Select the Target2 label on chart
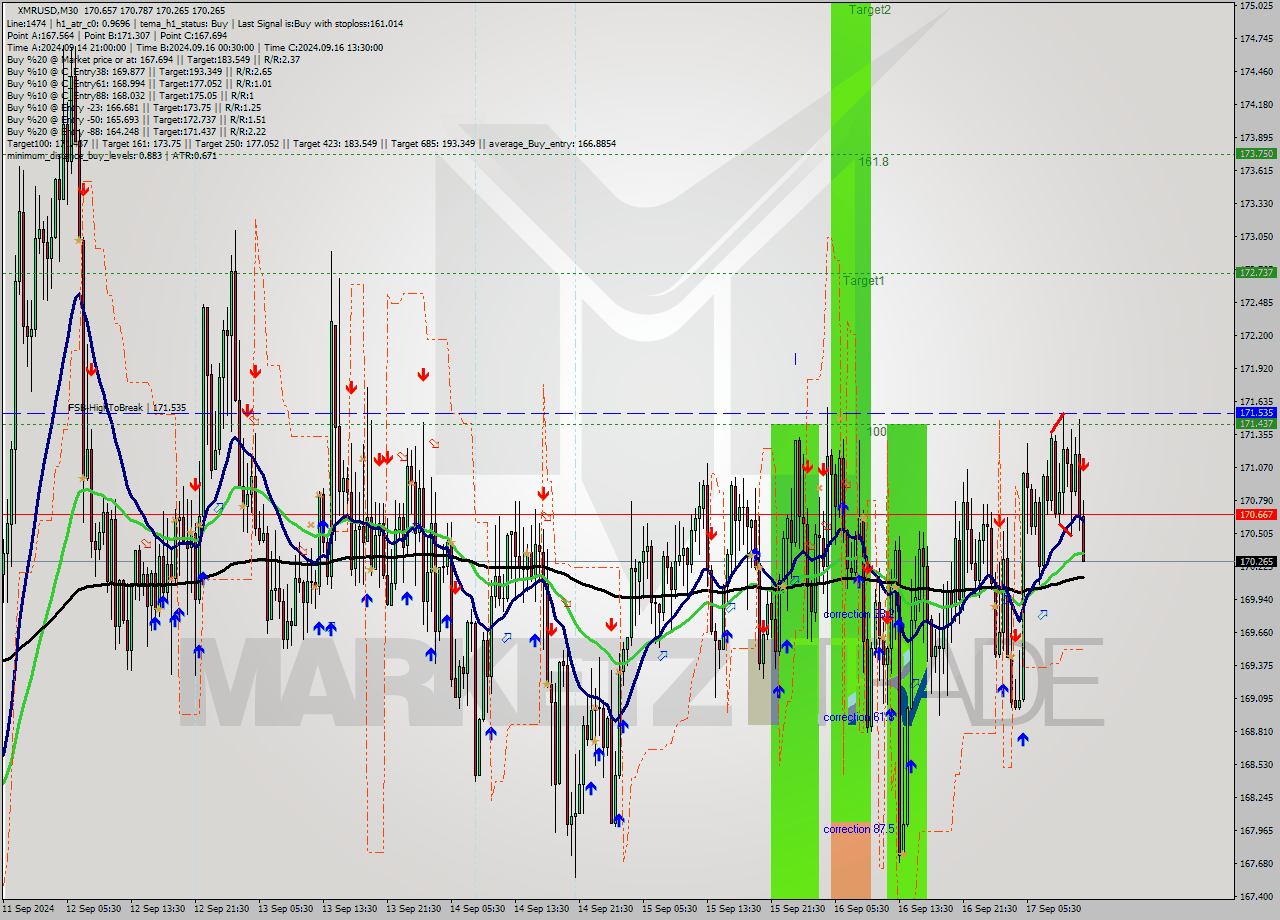Screen dimensions: 1280x920 870,9
